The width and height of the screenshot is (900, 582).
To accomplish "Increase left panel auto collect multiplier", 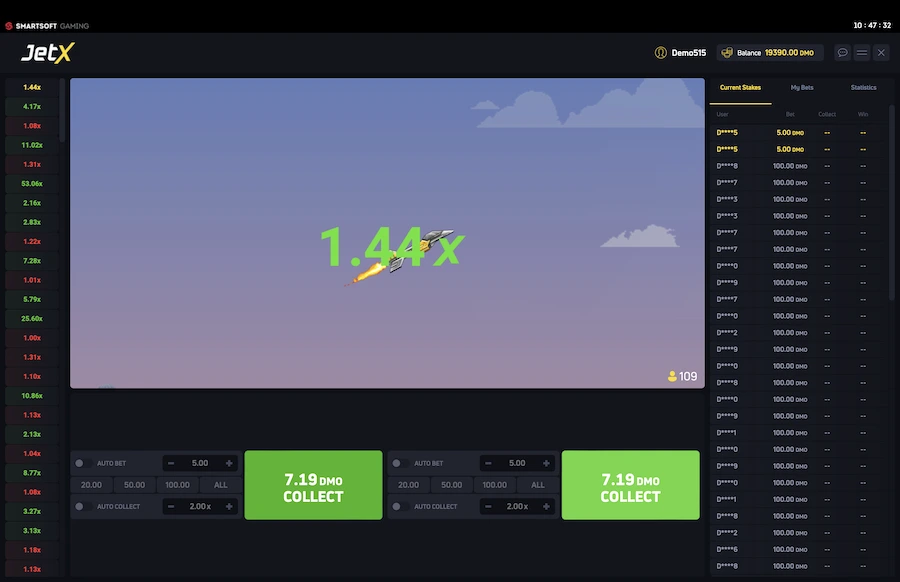I will pyautogui.click(x=229, y=506).
